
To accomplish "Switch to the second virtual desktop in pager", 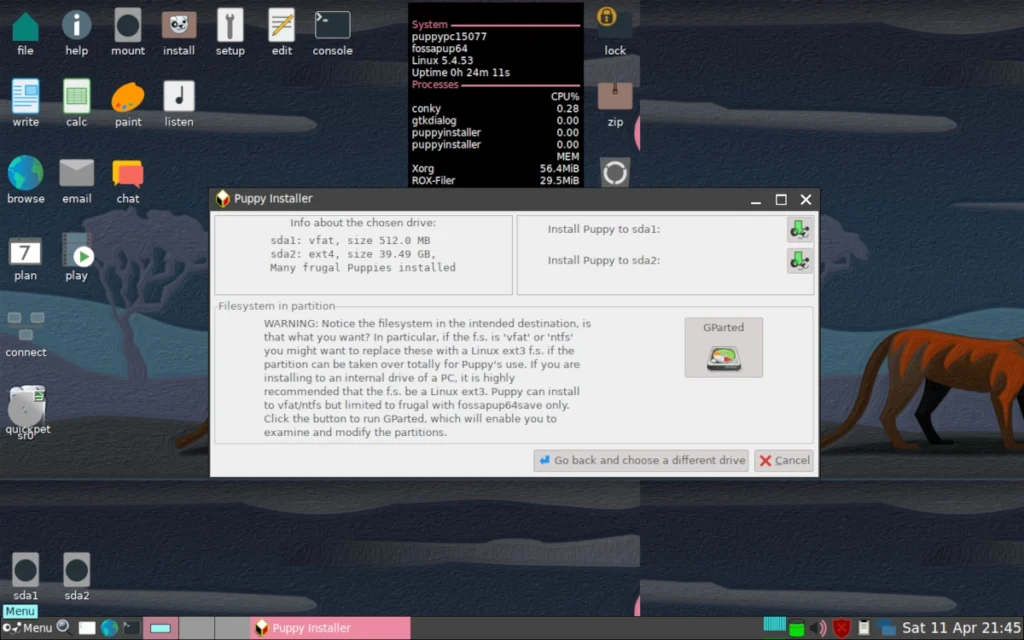I will [x=196, y=628].
